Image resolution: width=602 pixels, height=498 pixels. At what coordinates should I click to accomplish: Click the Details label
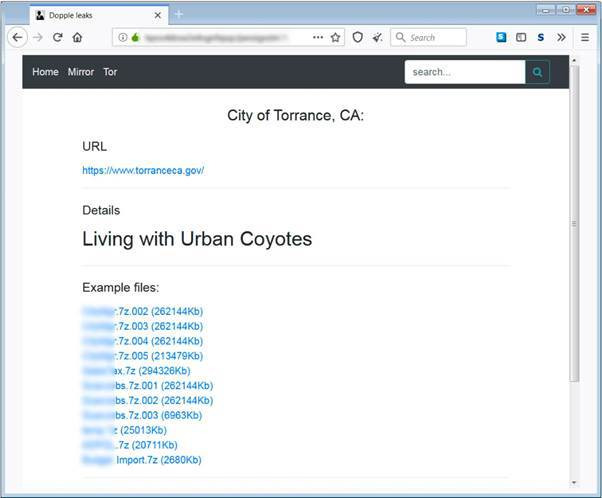point(101,210)
